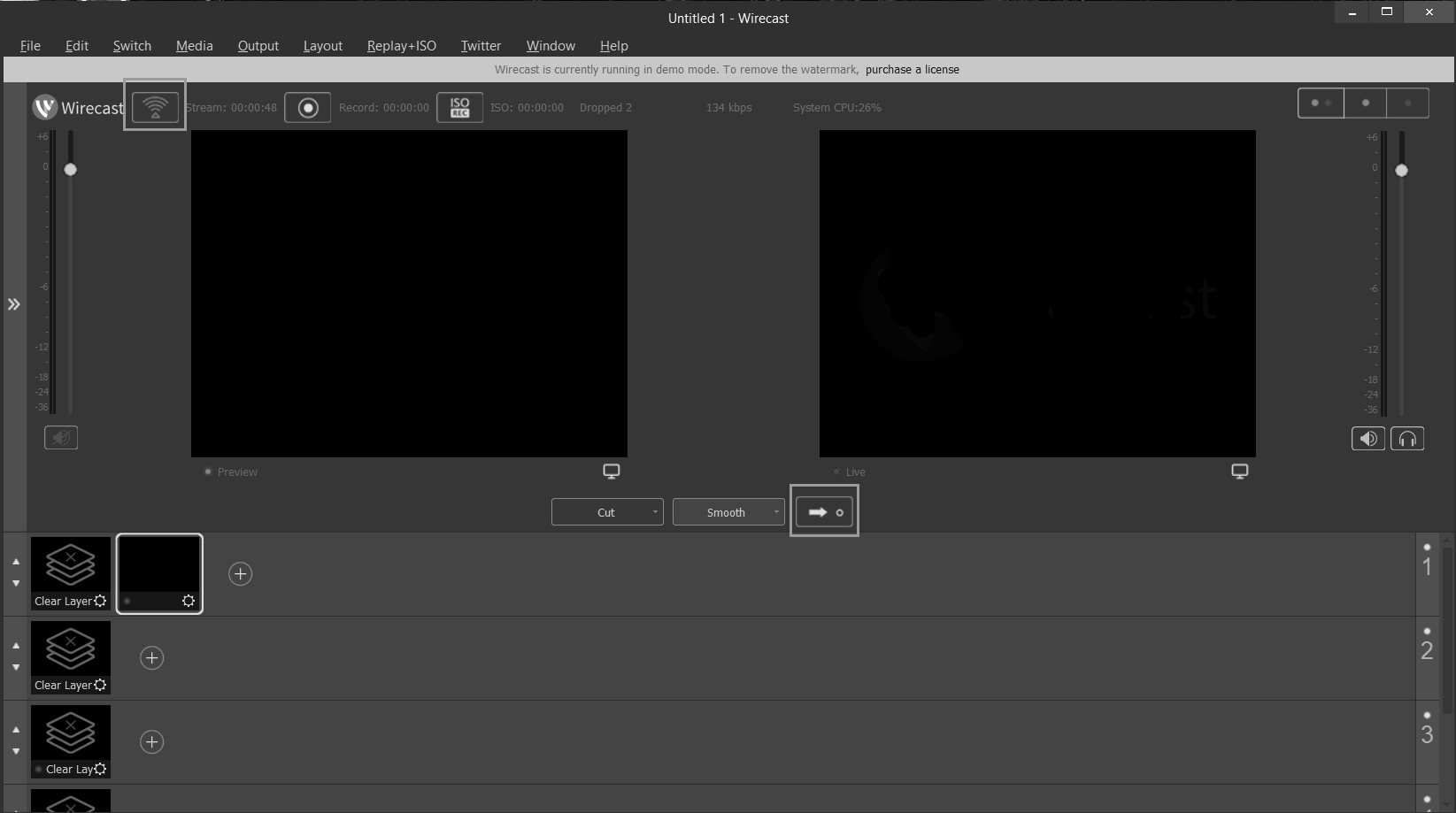
Task: Open the Cut transition dropdown
Action: point(654,511)
